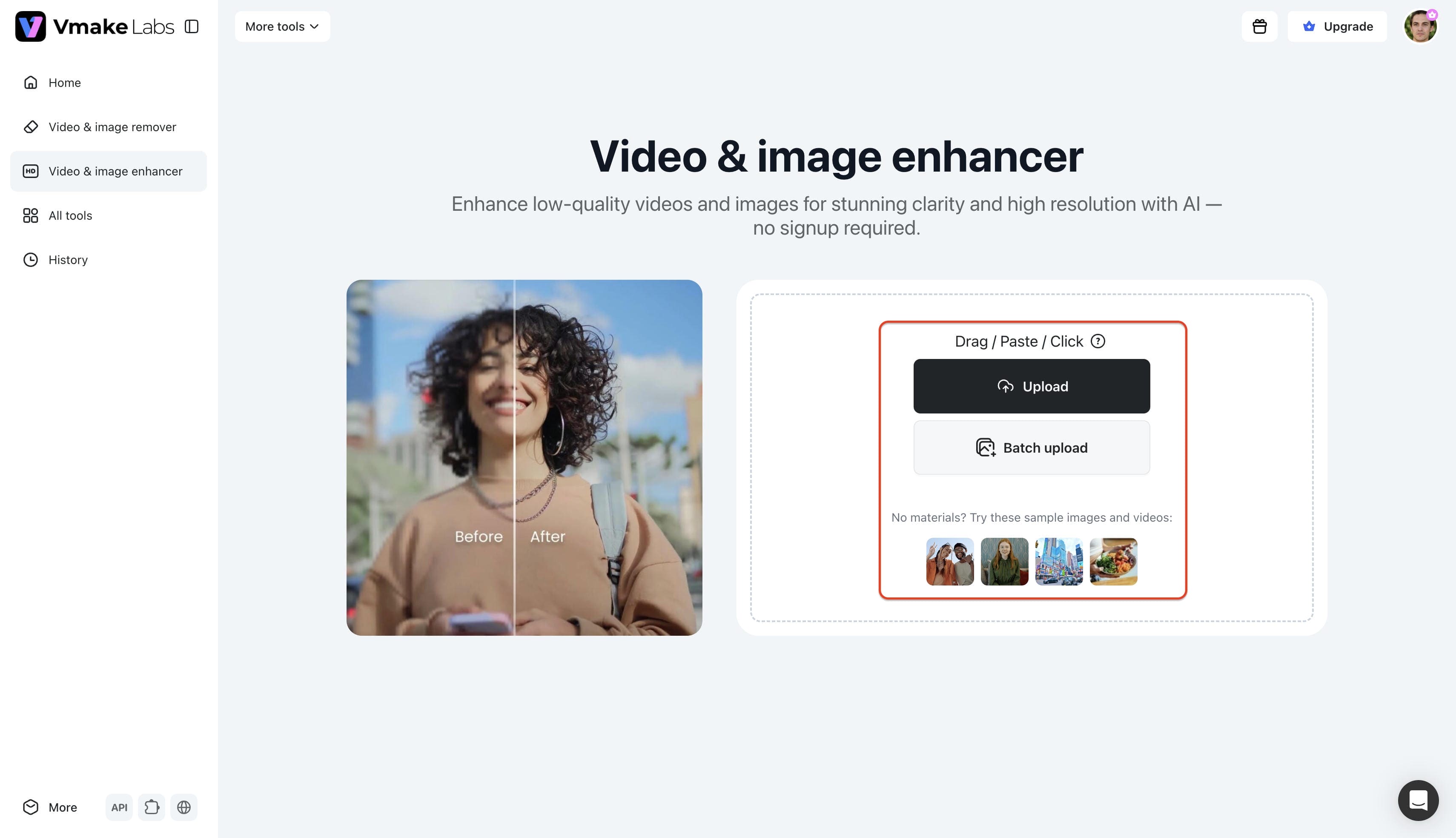Select the red-haired woman sample
1456x838 pixels.
pos(1004,562)
